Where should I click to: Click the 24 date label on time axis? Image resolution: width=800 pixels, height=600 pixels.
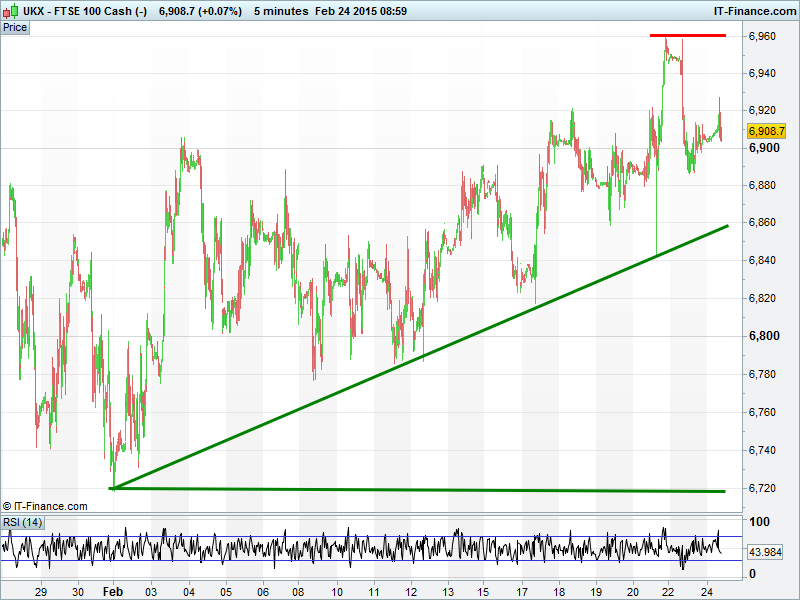pyautogui.click(x=704, y=591)
